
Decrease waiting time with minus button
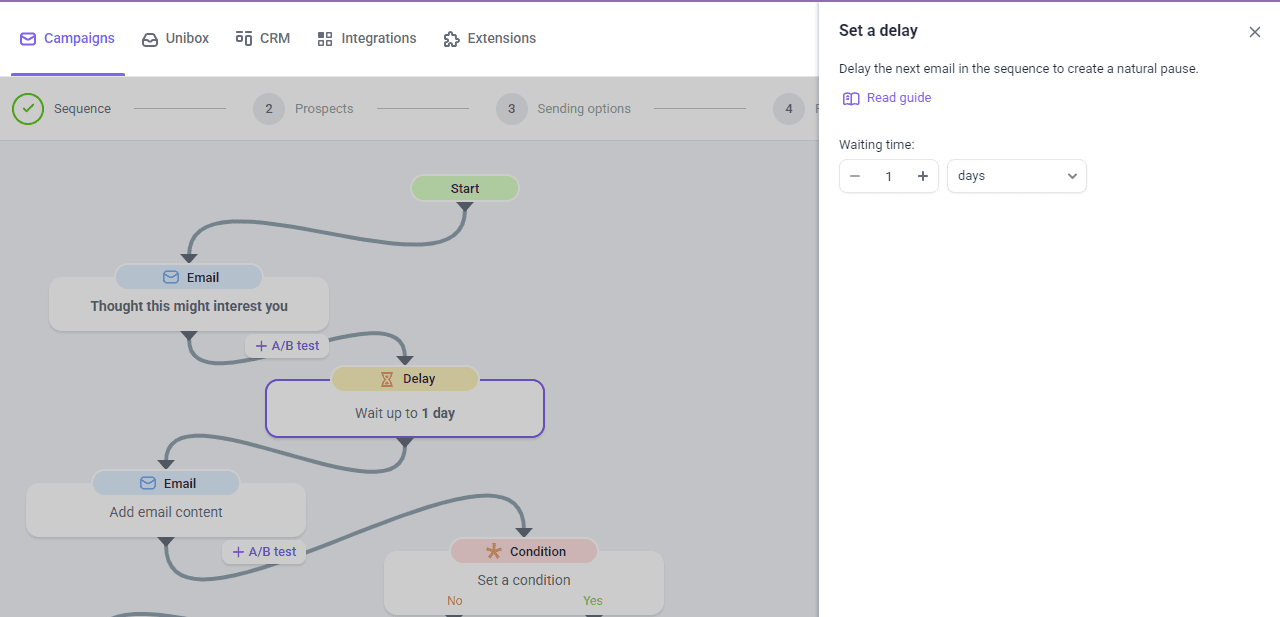pos(855,176)
